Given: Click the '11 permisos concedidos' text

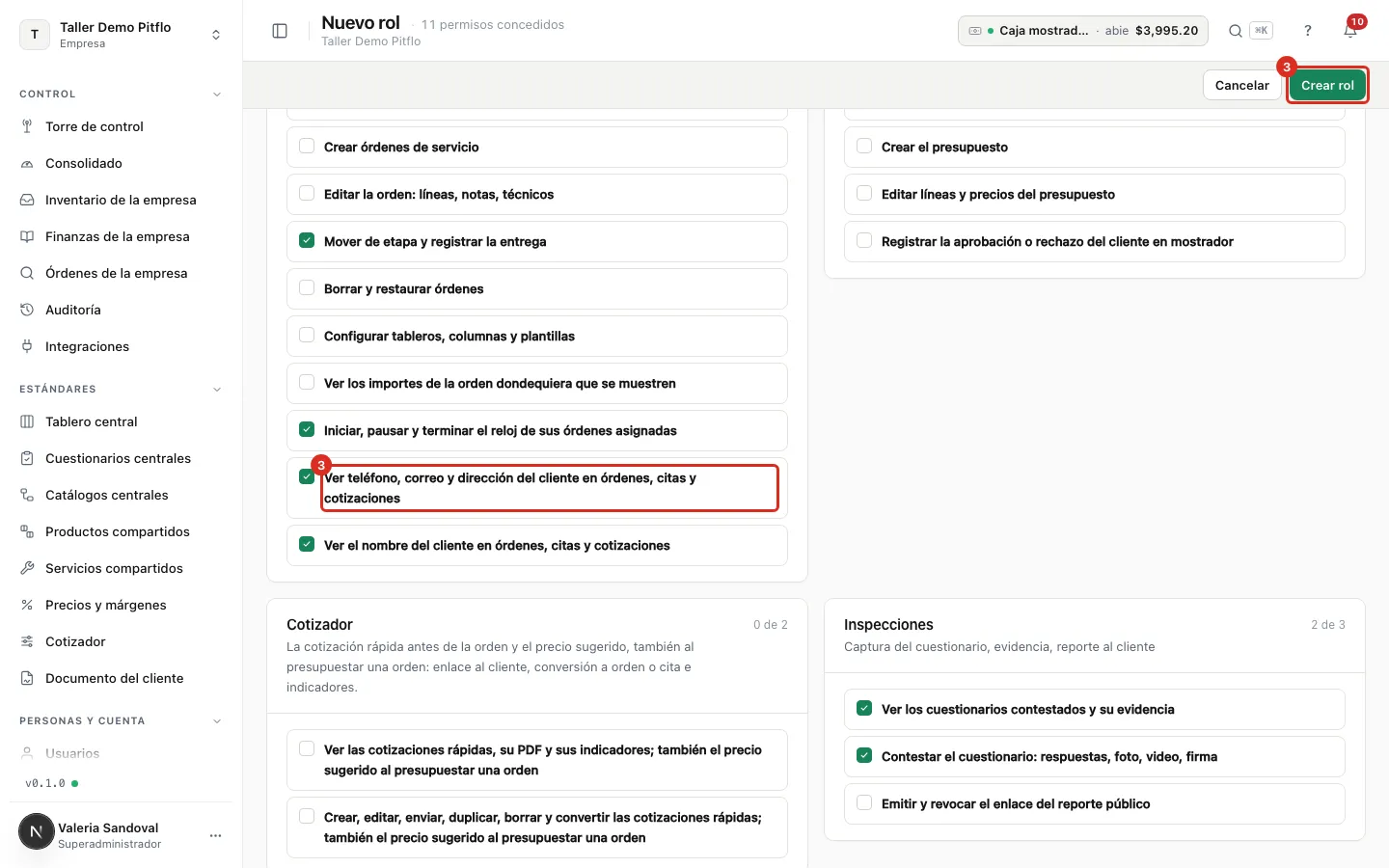Looking at the screenshot, I should tap(493, 25).
